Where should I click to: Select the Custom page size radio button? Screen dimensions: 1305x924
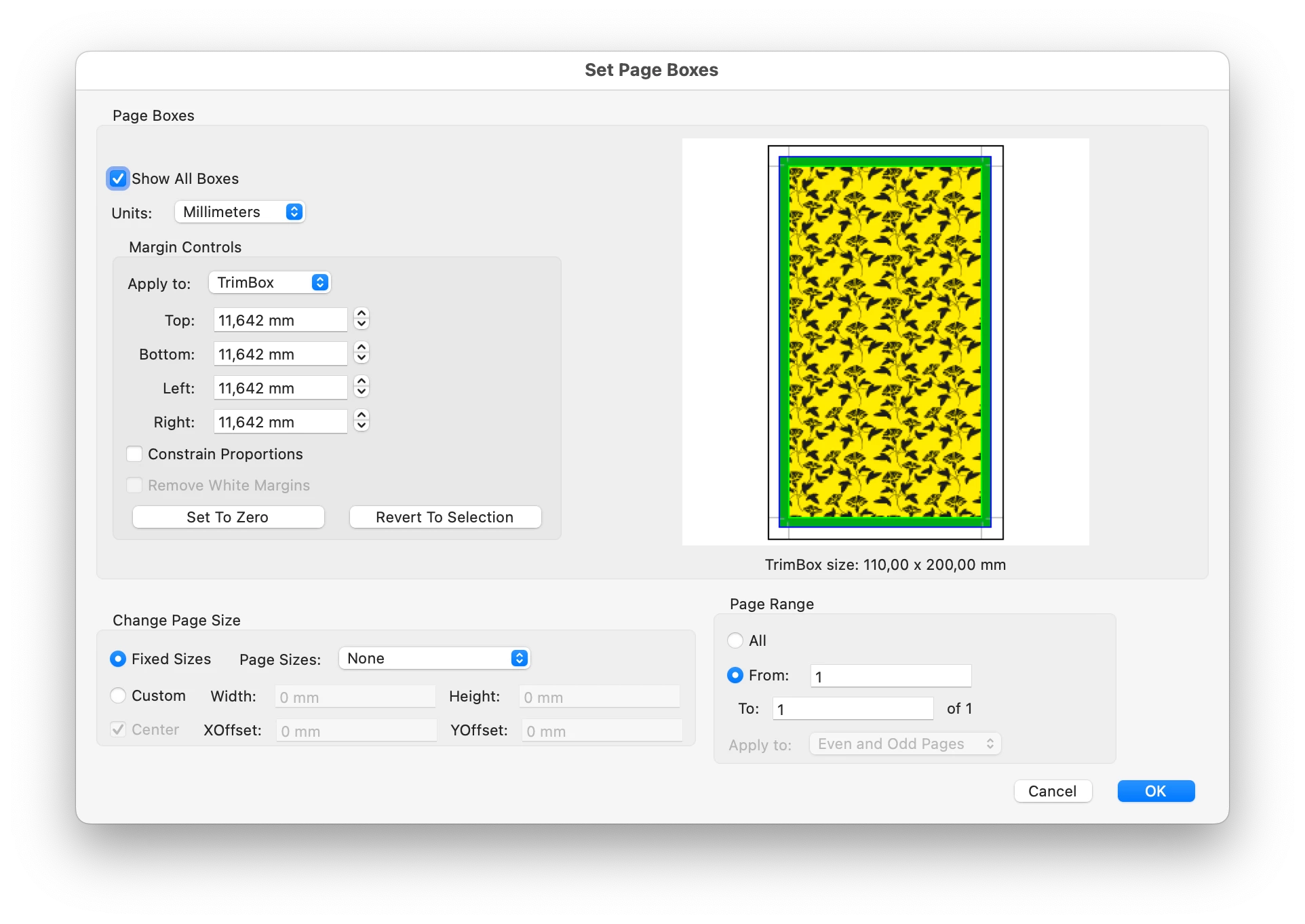pos(118,695)
